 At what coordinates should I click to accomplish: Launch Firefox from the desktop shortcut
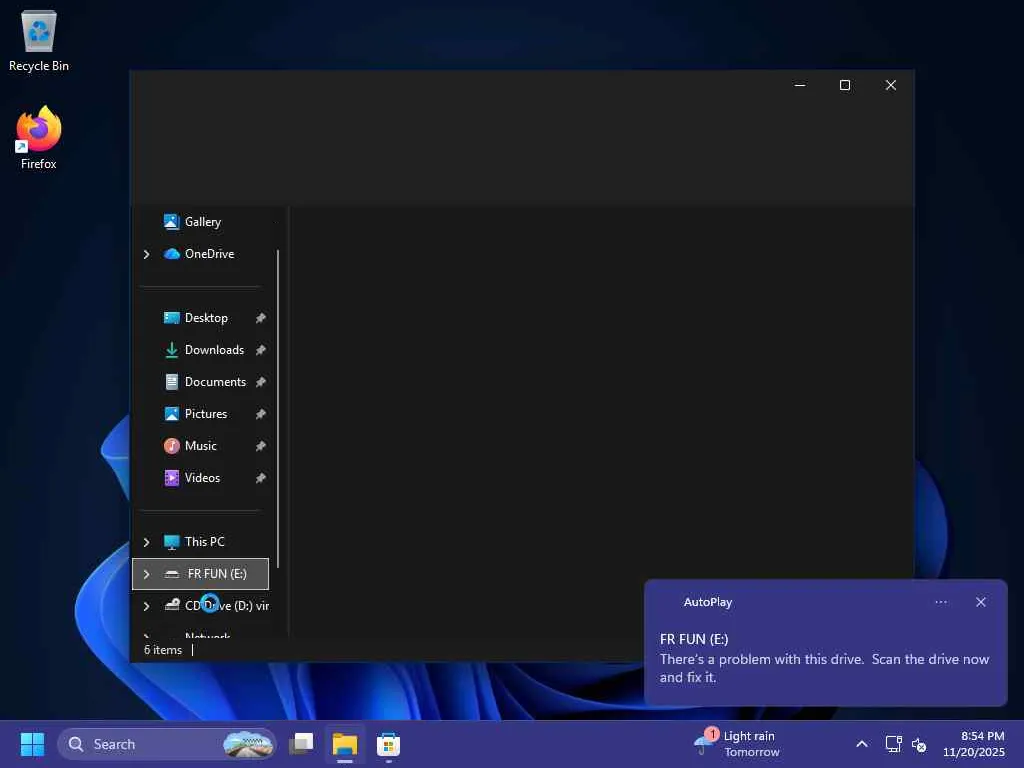click(39, 138)
